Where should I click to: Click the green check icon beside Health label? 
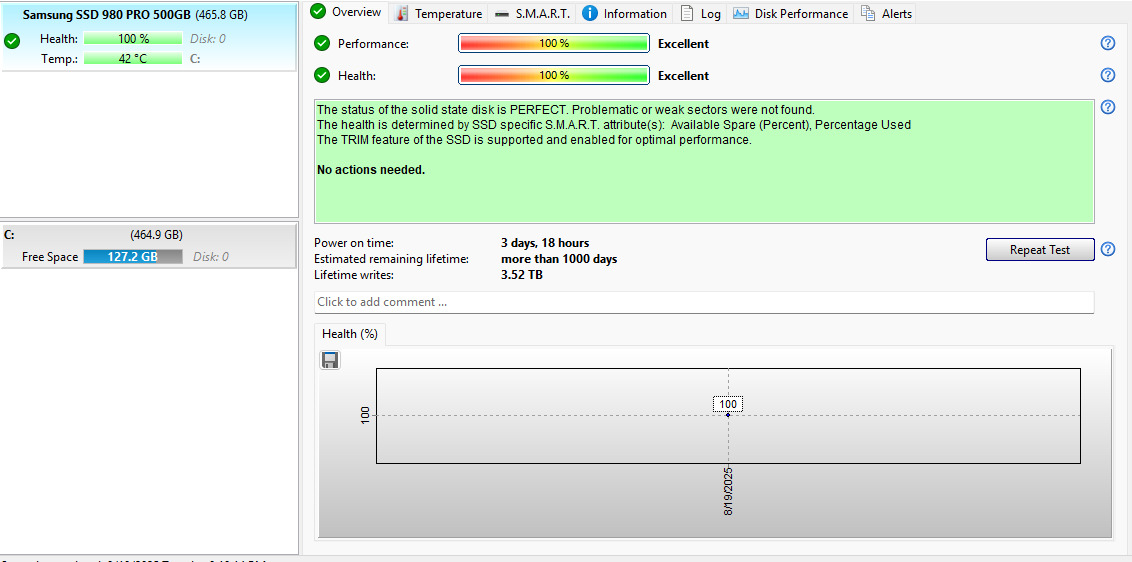click(322, 75)
